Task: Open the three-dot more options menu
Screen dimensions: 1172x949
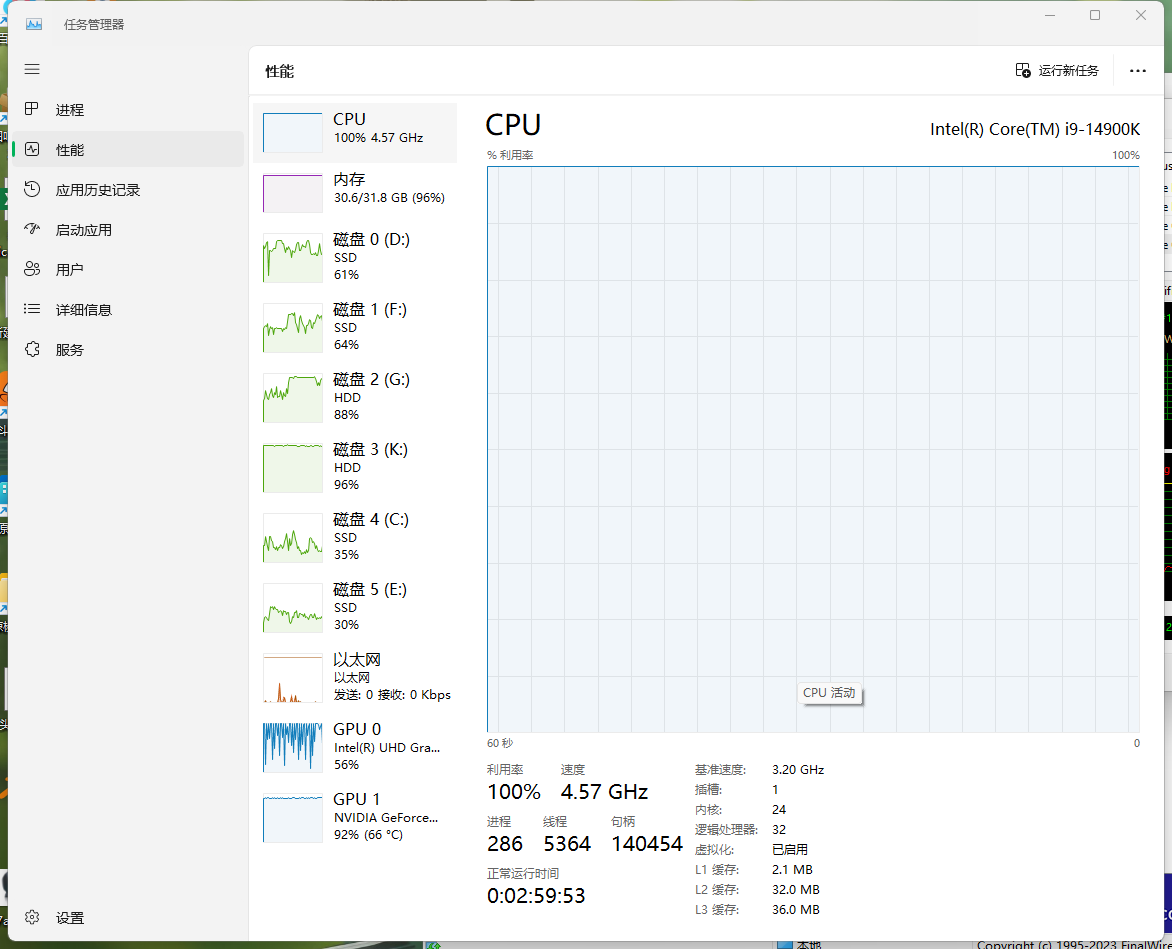Action: (1138, 71)
